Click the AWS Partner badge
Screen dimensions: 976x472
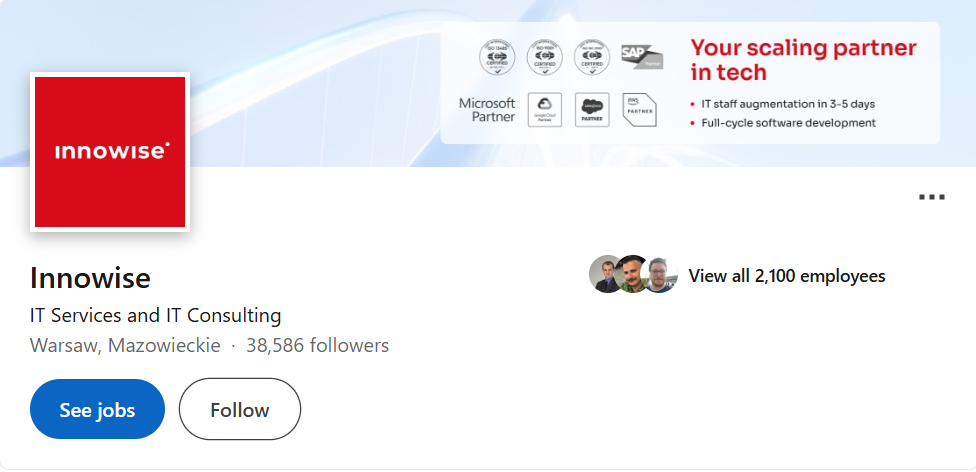[640, 110]
